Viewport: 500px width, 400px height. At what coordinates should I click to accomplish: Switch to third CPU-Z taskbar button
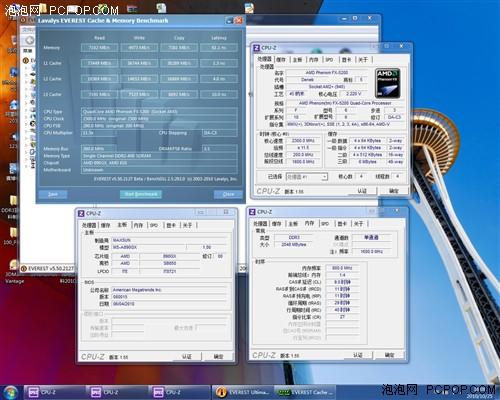click(180, 392)
